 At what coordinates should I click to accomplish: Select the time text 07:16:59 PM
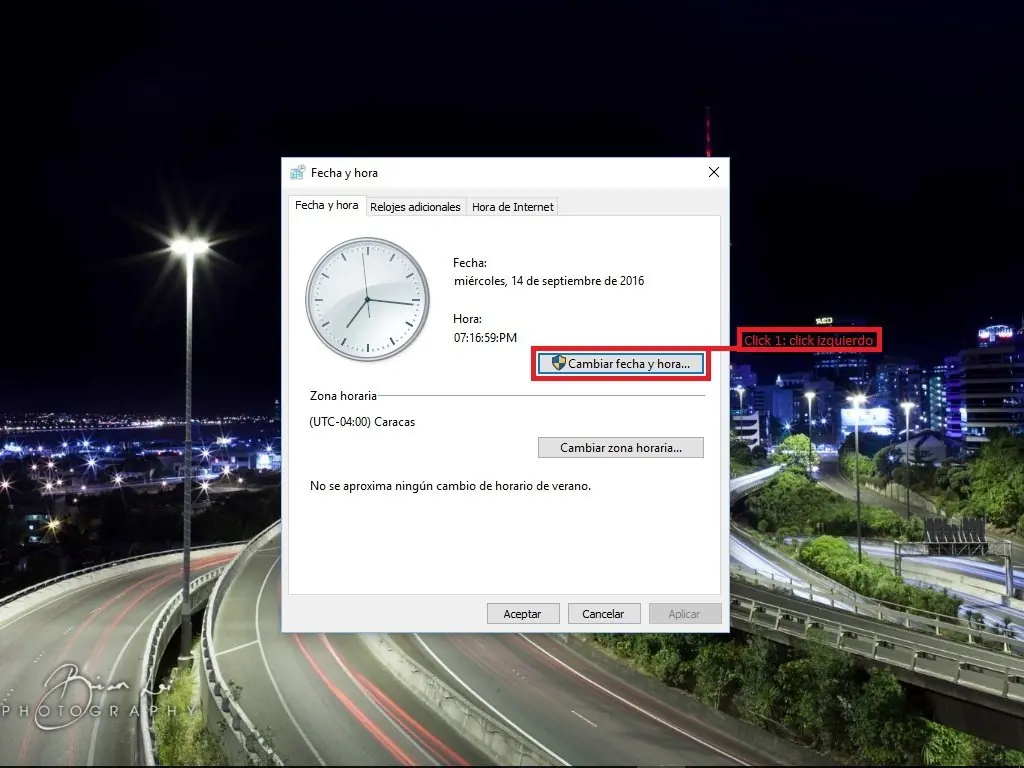[485, 338]
